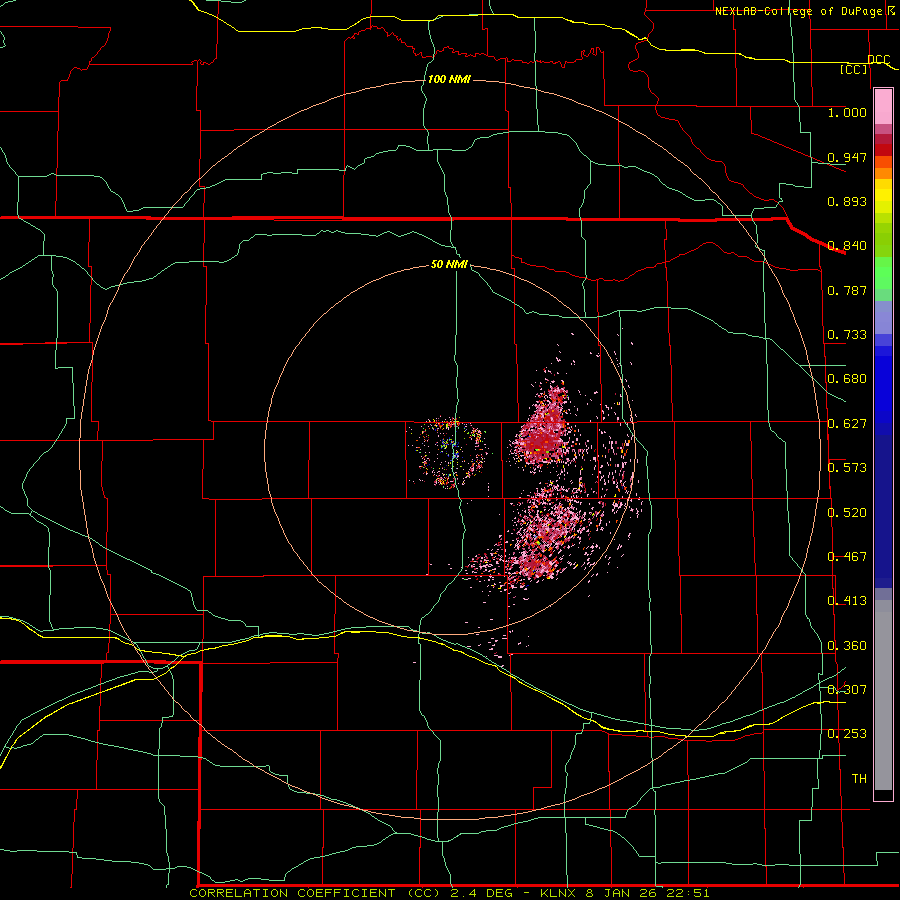
Task: Click the 0.733 legend value
Action: point(847,335)
